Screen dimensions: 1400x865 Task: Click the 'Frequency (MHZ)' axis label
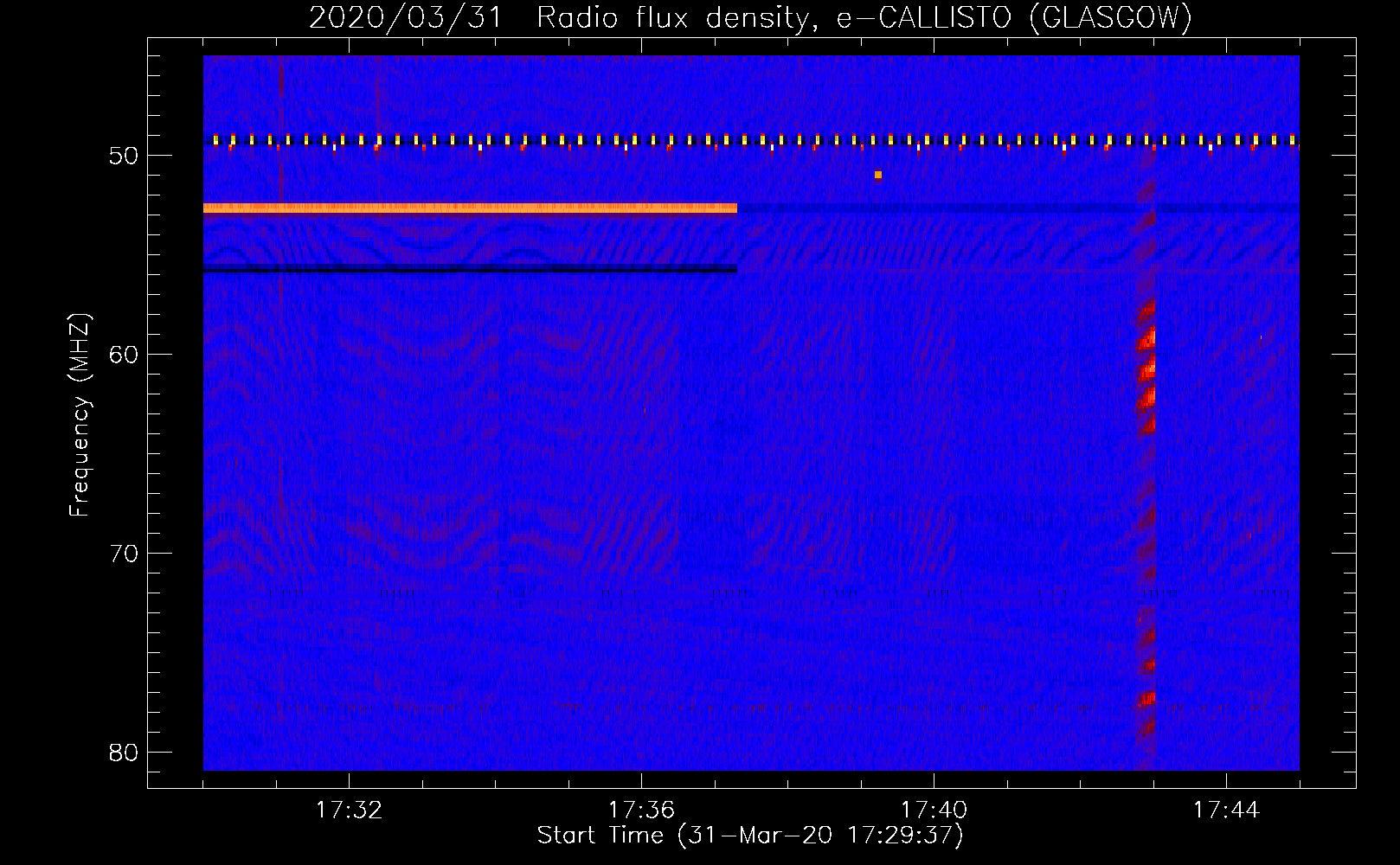tap(80, 415)
